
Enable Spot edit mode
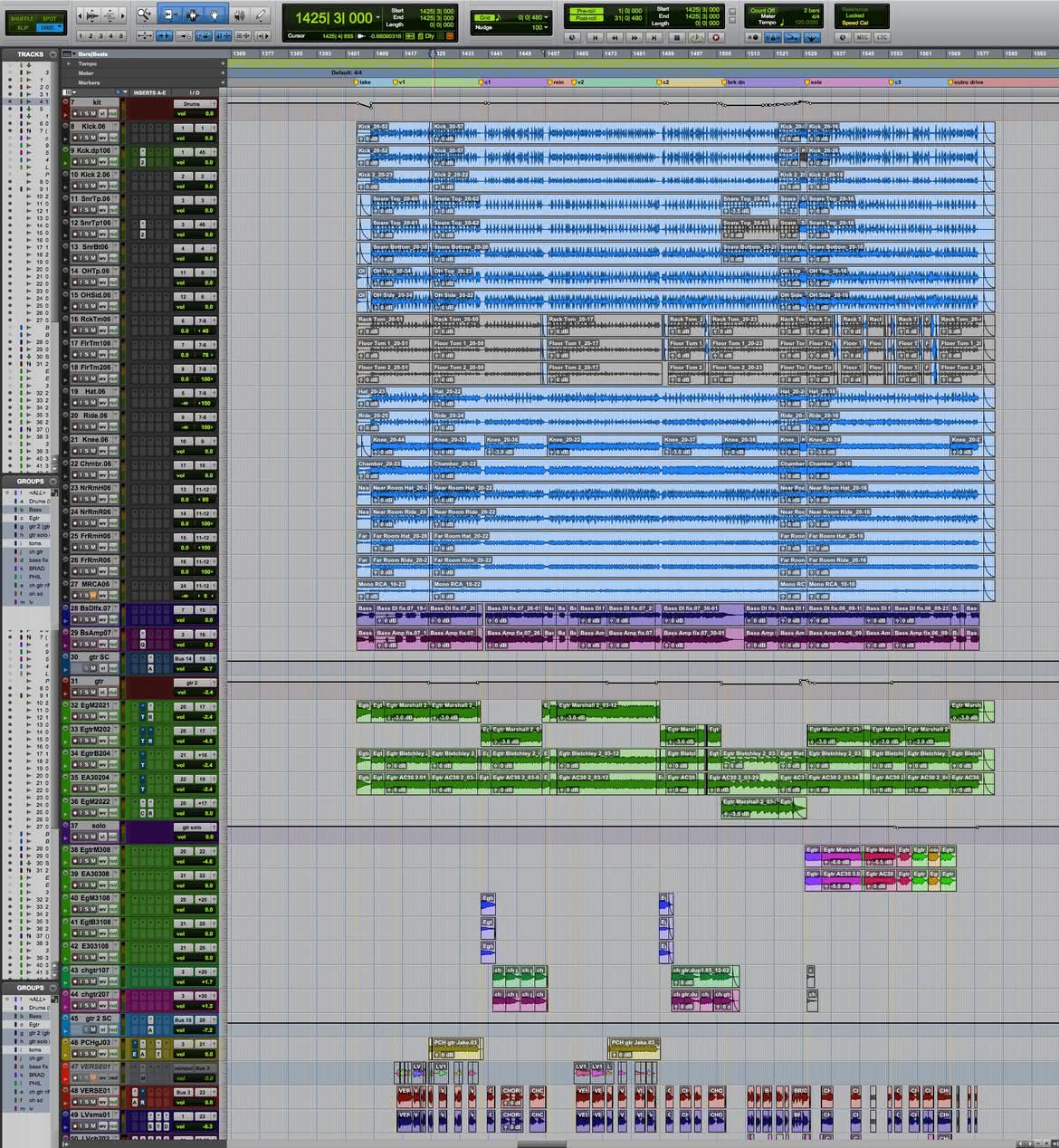coord(50,18)
